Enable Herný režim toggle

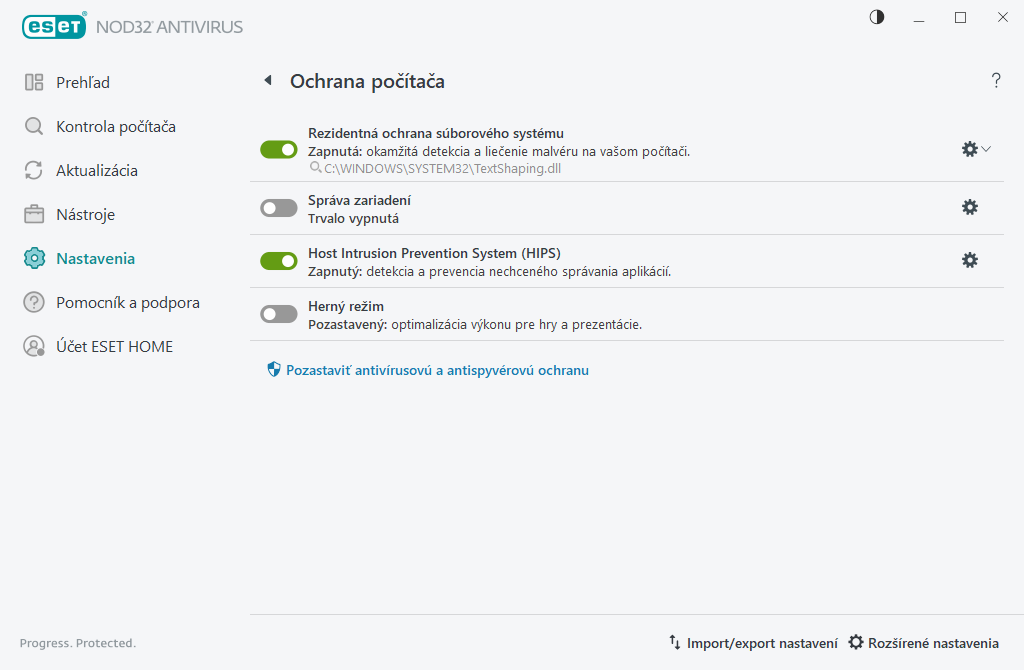click(x=279, y=314)
